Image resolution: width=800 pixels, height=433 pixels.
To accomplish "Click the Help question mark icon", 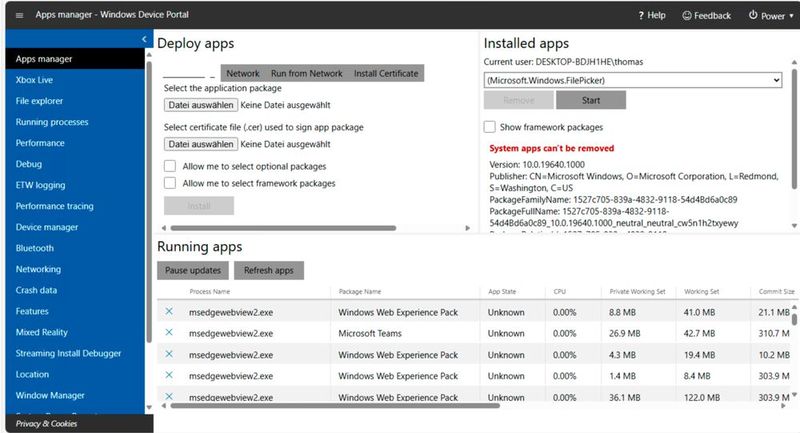I will [641, 16].
